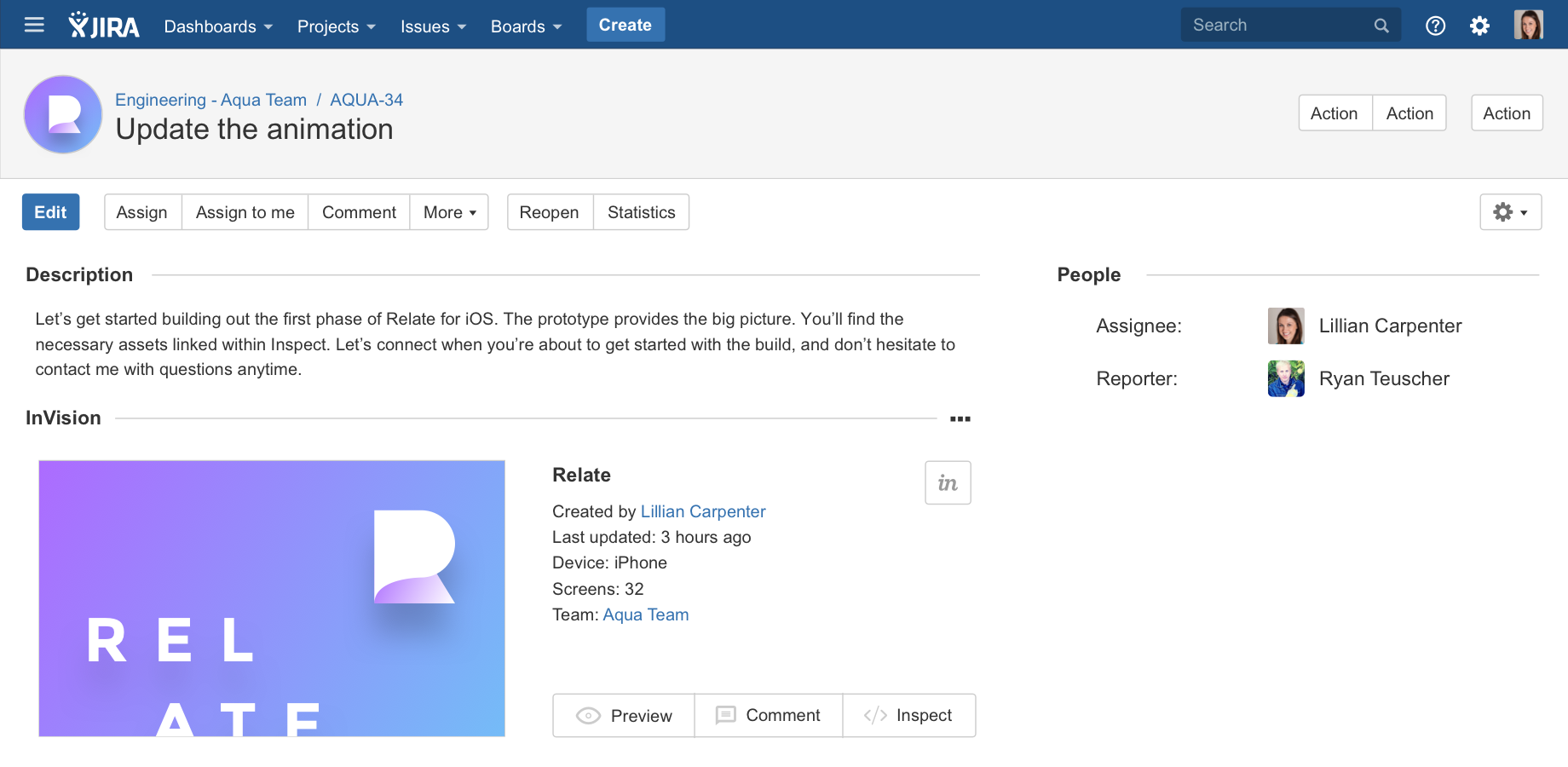The width and height of the screenshot is (1568, 767).
Task: Open the Issues menu
Action: point(432,26)
